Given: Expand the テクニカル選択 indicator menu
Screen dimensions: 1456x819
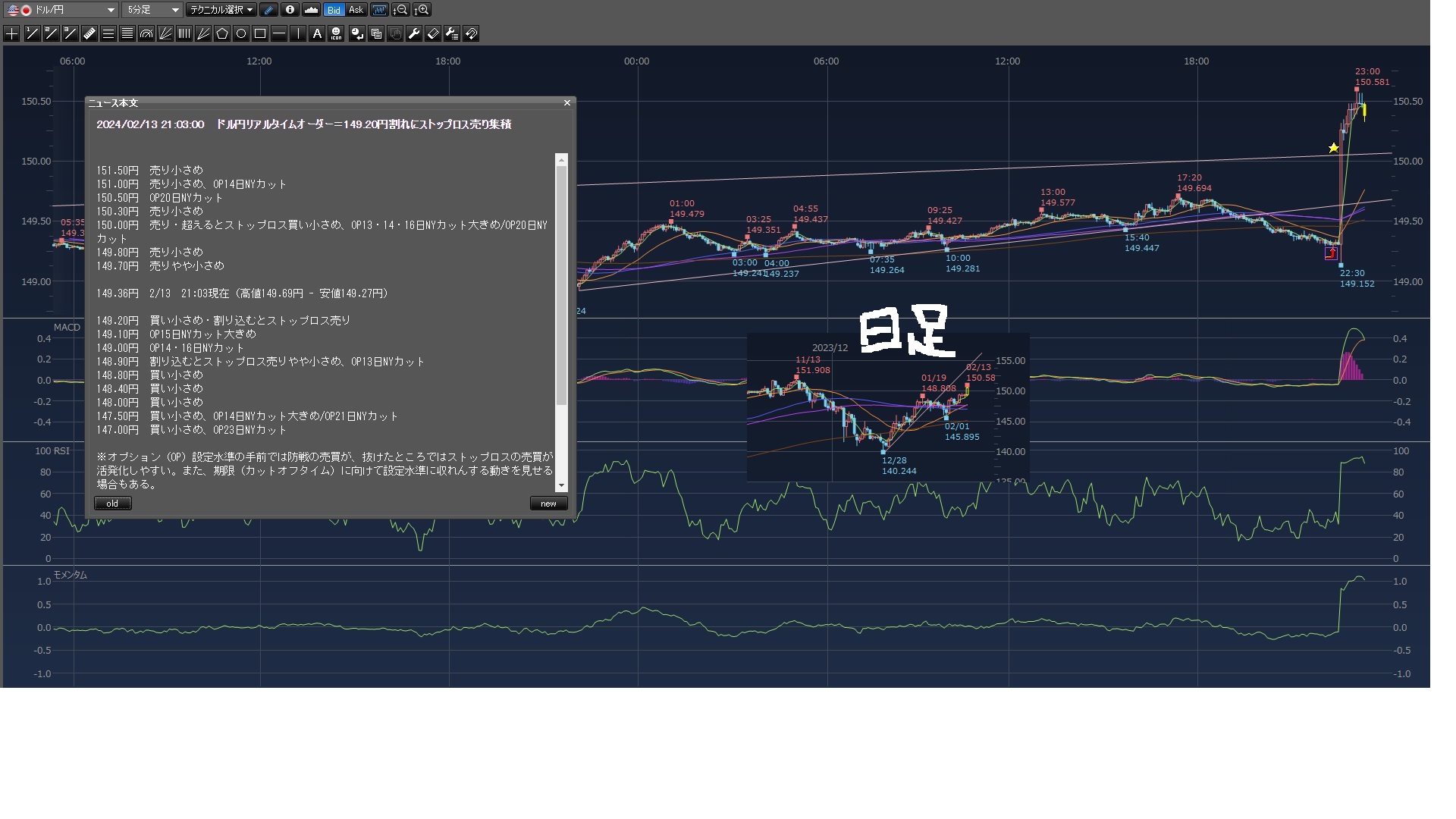Looking at the screenshot, I should pyautogui.click(x=221, y=10).
